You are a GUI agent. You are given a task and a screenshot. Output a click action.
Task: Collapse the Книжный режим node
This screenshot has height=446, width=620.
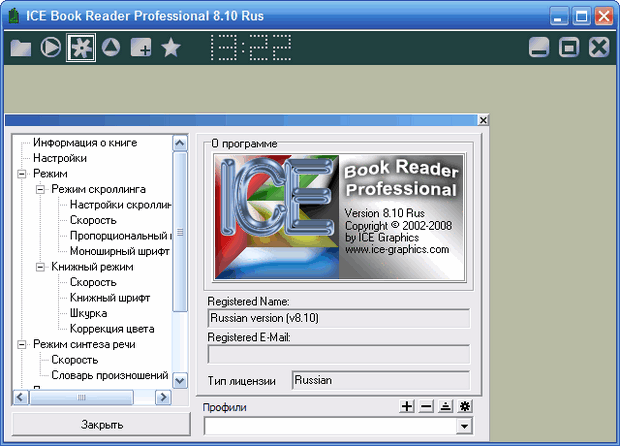point(40,267)
